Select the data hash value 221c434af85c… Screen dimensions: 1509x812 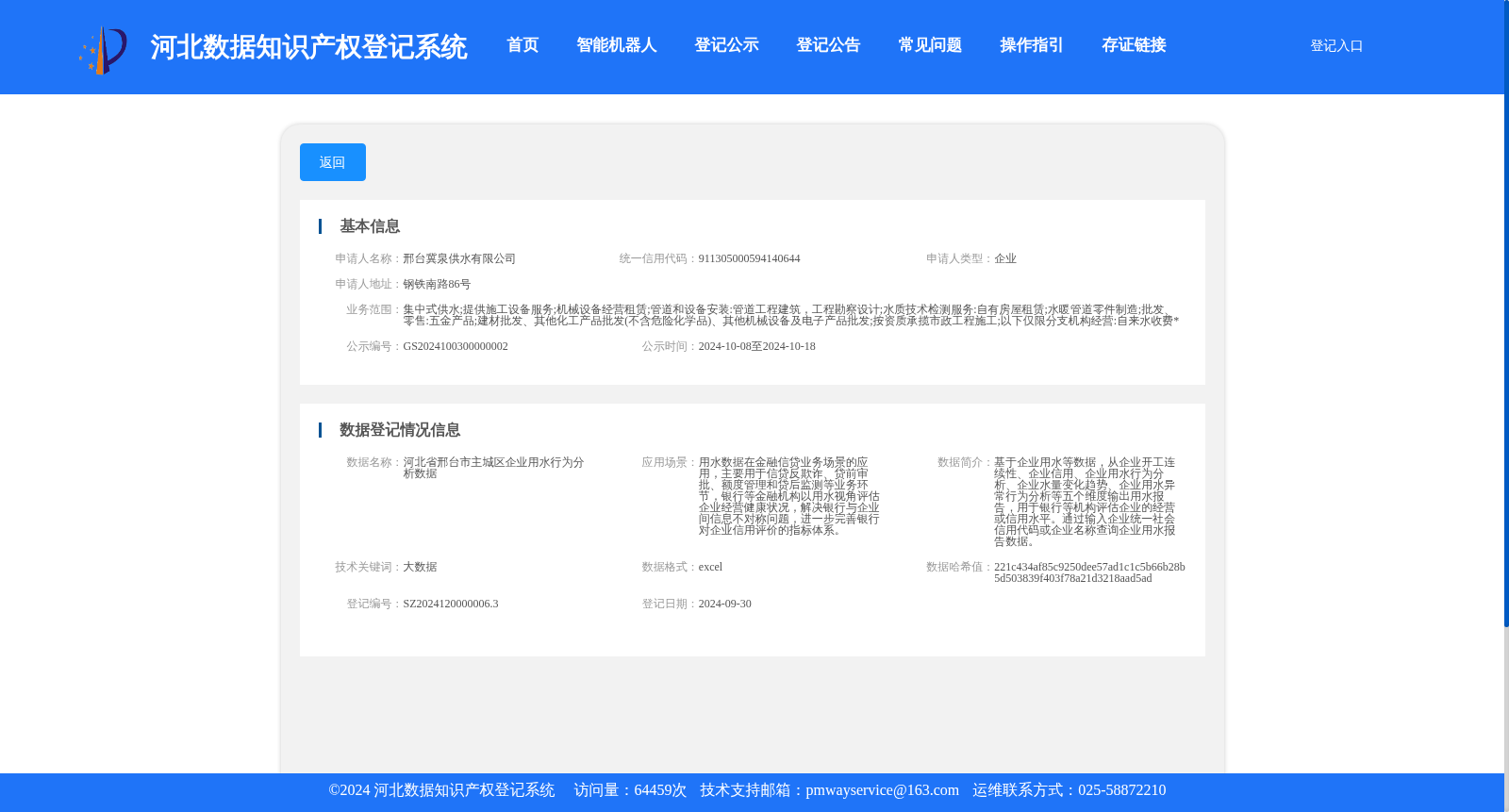[x=1089, y=572]
